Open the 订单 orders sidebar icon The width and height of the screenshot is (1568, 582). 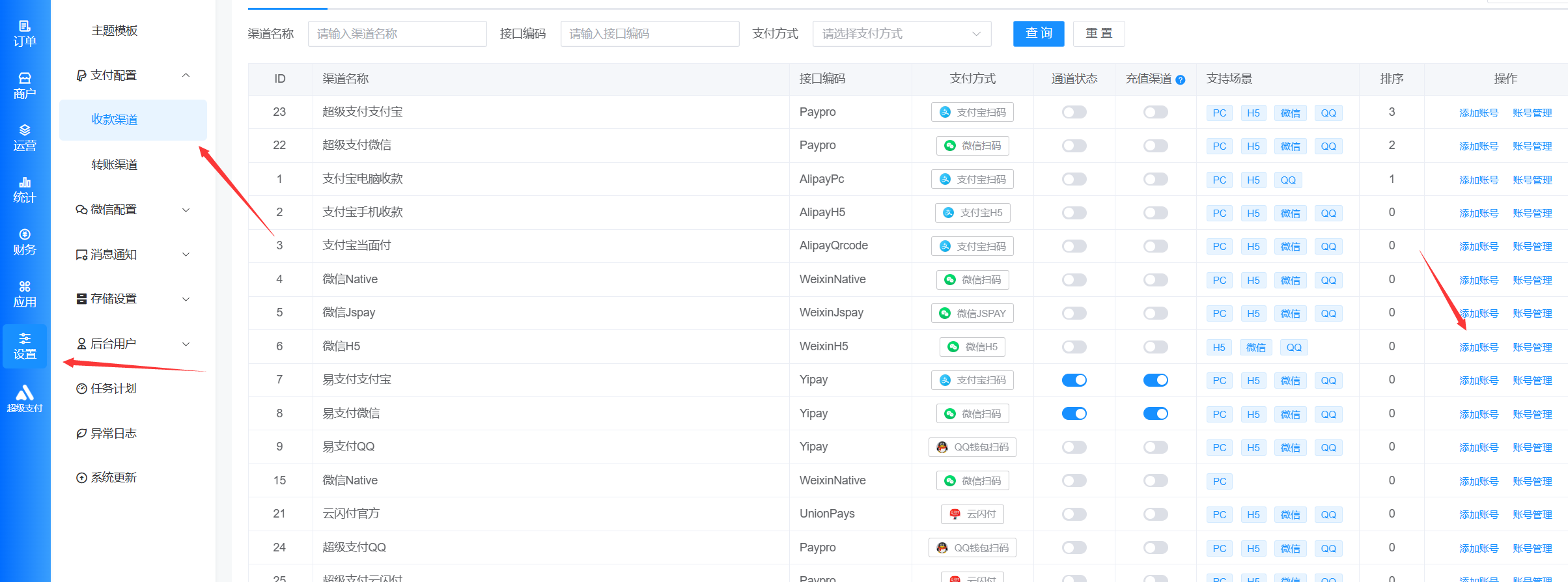(25, 34)
